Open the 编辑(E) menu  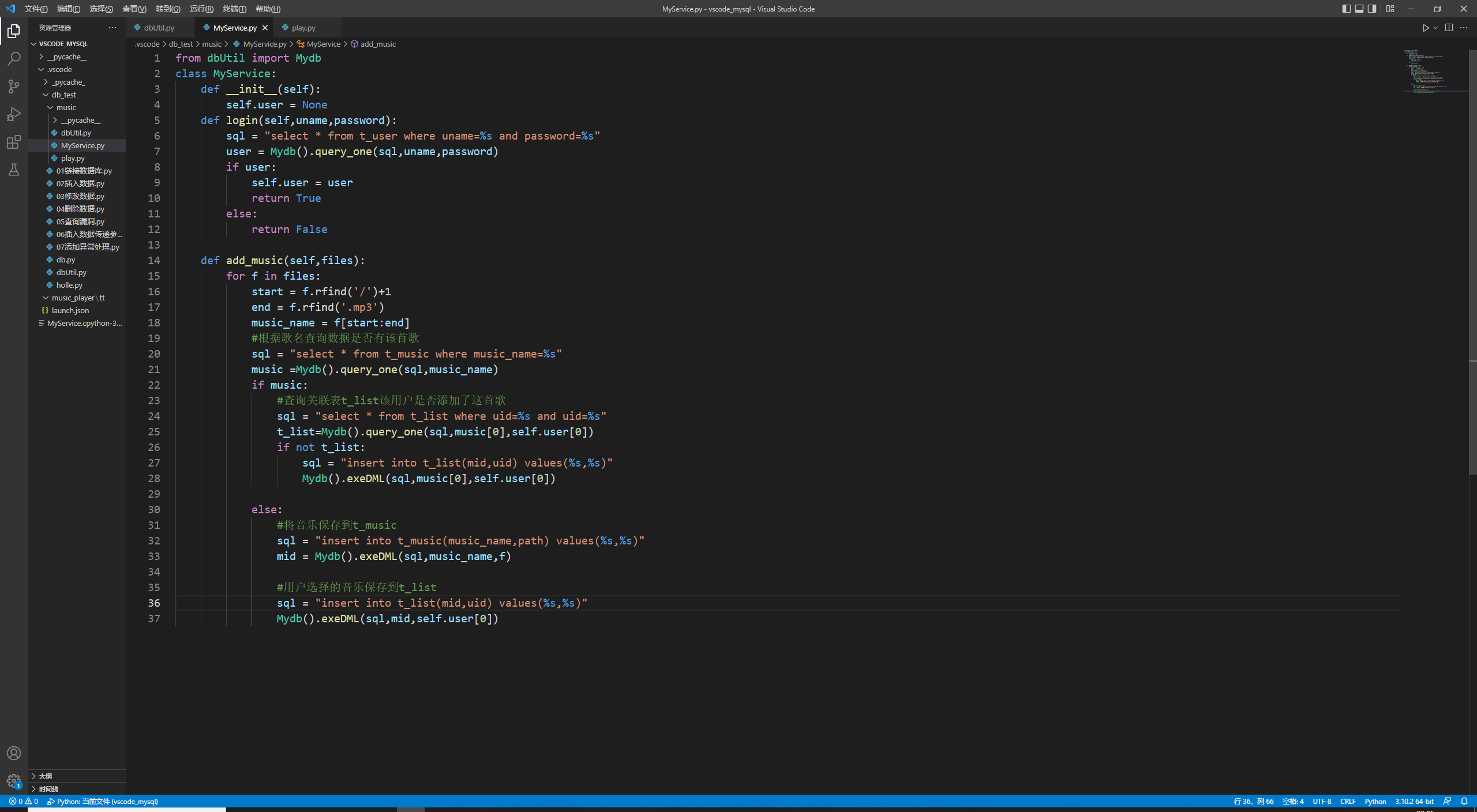point(69,9)
